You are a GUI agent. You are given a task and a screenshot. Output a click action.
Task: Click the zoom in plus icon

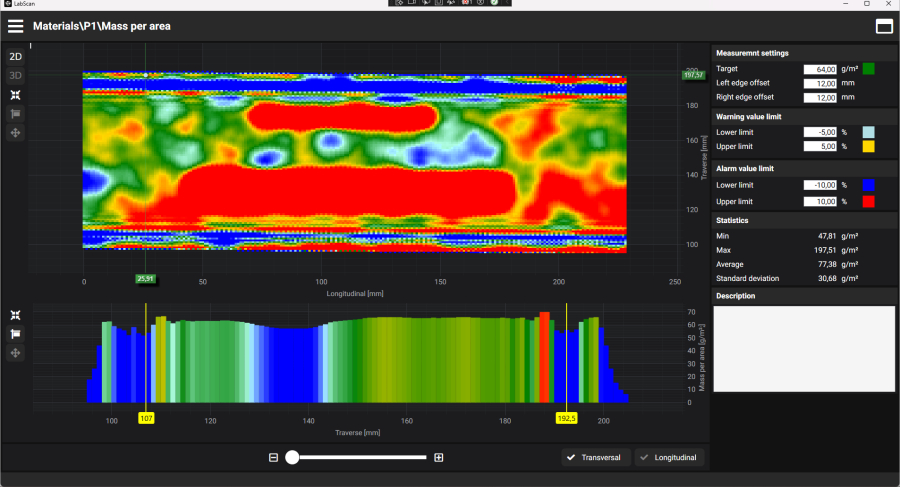(438, 457)
